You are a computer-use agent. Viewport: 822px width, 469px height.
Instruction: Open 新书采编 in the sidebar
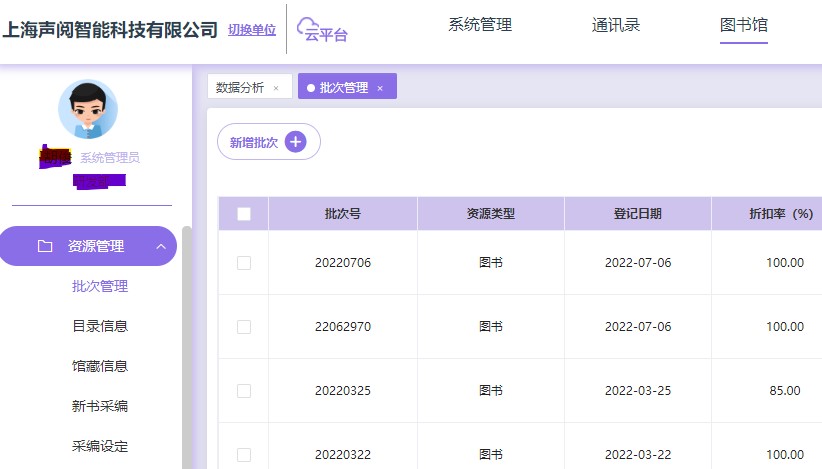100,406
